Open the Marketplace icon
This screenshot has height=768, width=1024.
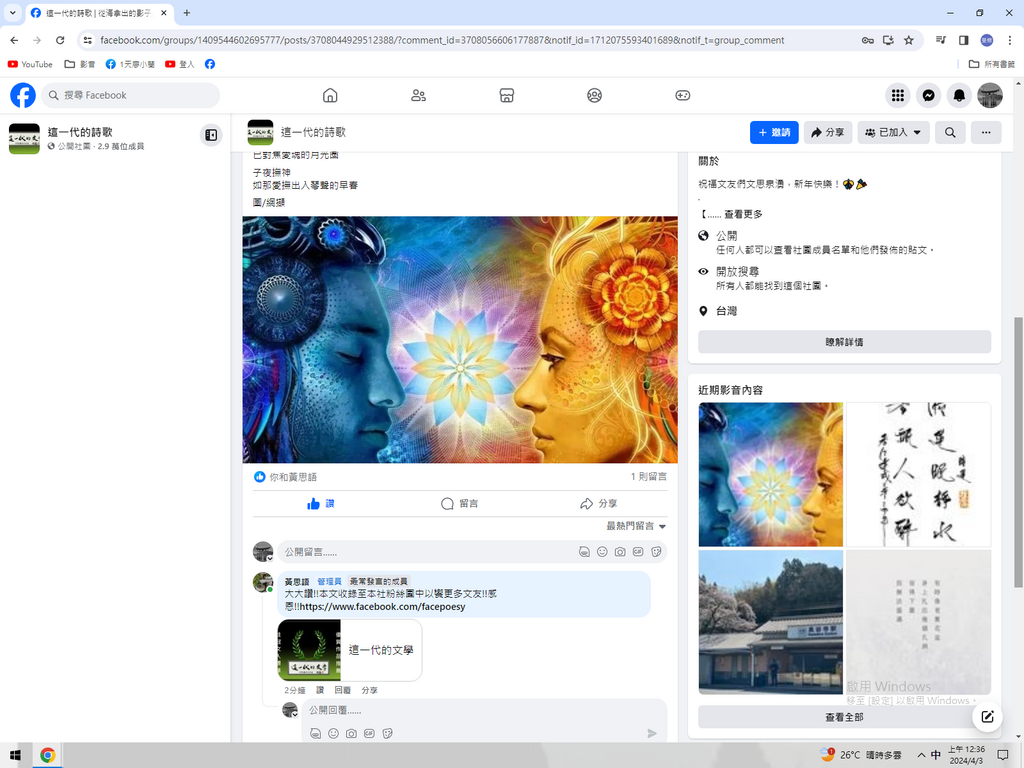[506, 95]
